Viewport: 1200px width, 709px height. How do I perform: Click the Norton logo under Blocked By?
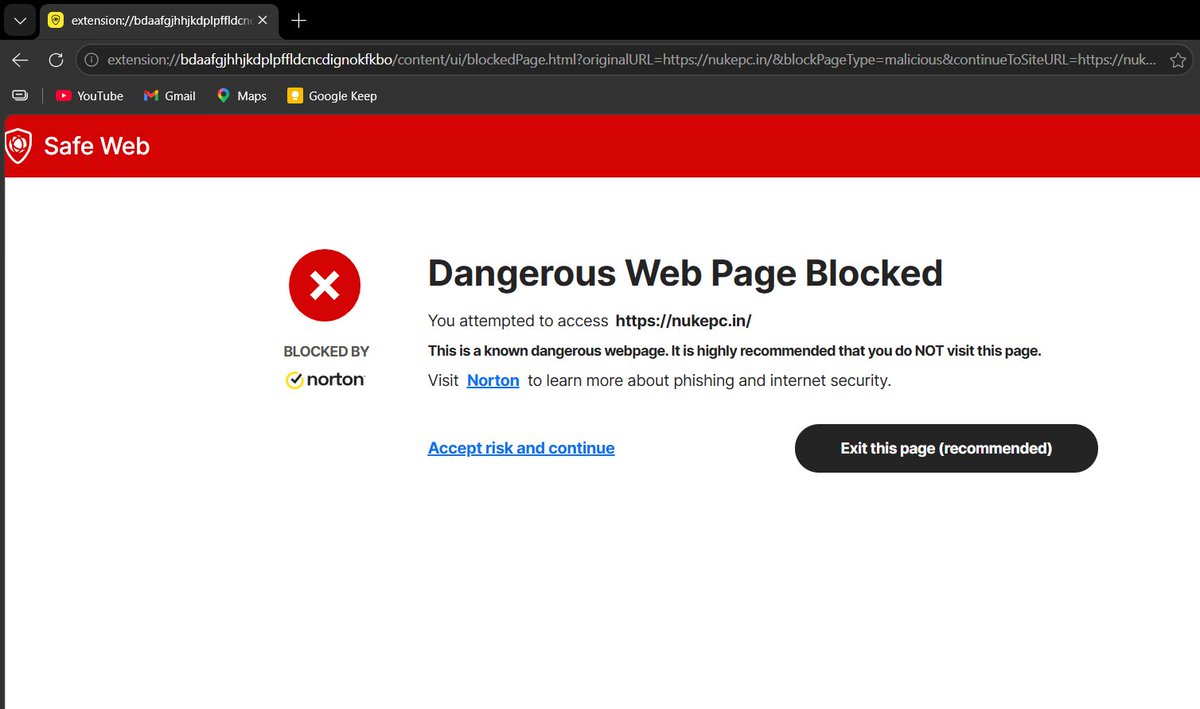click(x=326, y=380)
